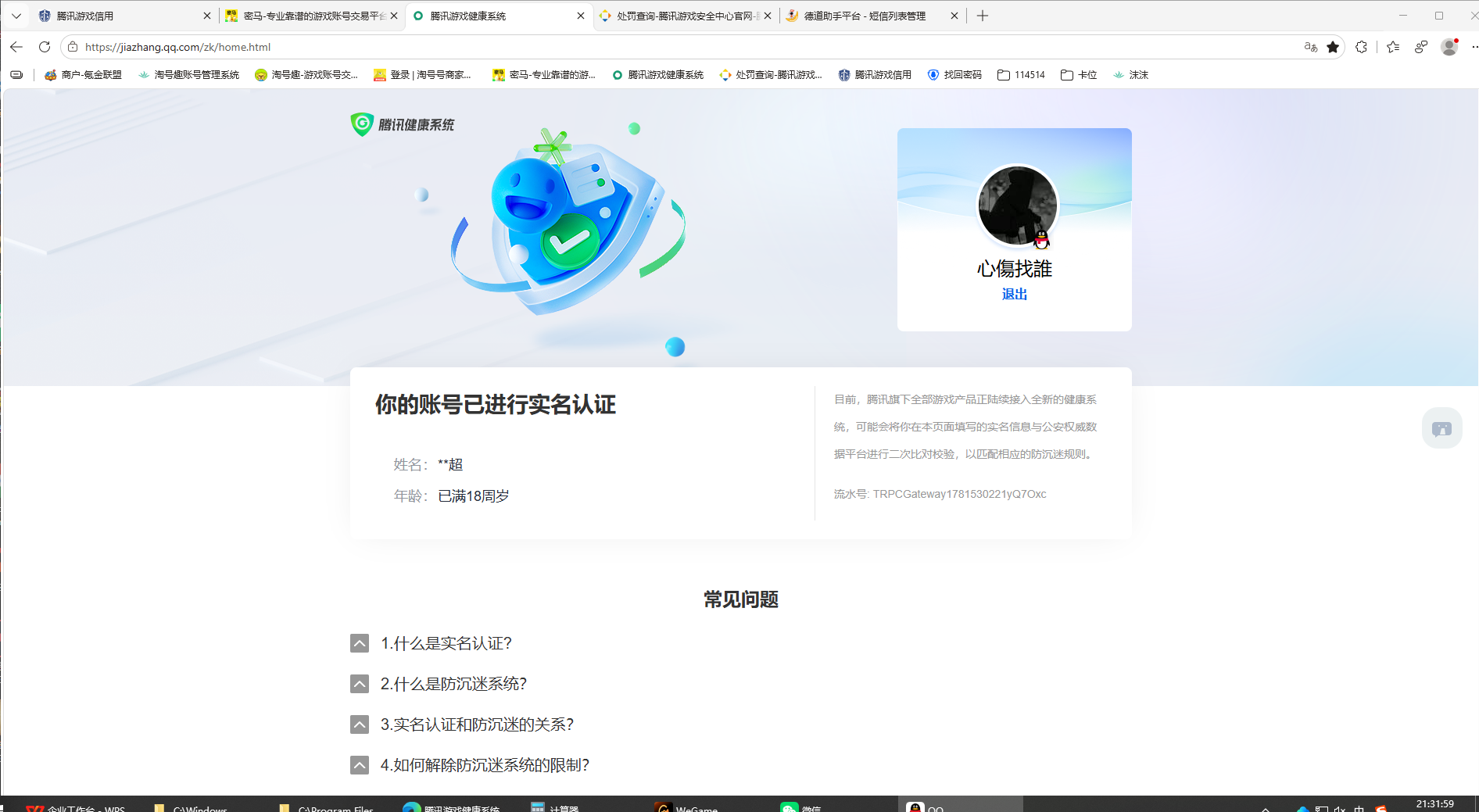The width and height of the screenshot is (1479, 812).
Task: Click the taskbar clock showing 21:31:59
Action: pos(1434,804)
